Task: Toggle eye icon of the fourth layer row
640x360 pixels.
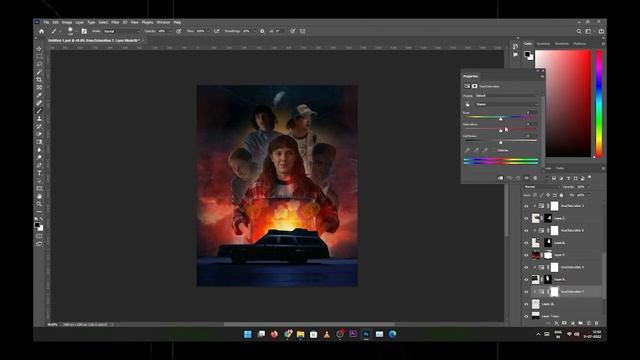Action: click(x=526, y=243)
